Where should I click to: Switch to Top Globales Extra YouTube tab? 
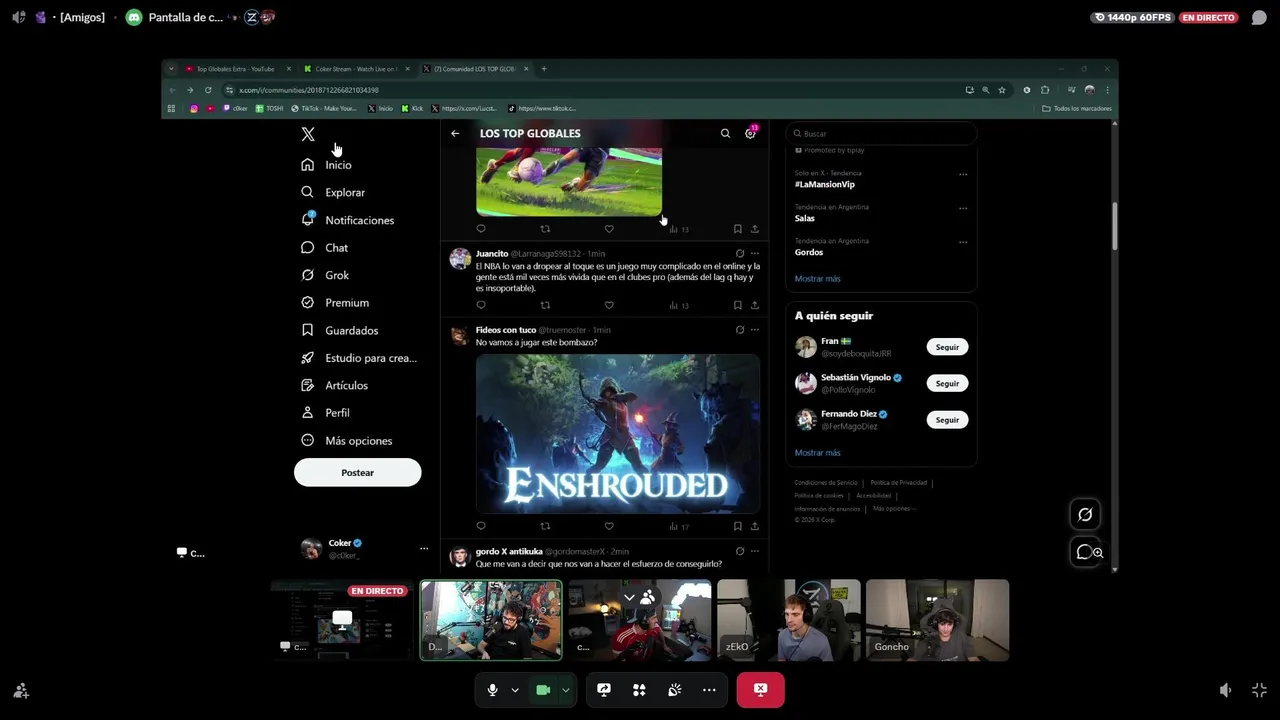tap(236, 69)
